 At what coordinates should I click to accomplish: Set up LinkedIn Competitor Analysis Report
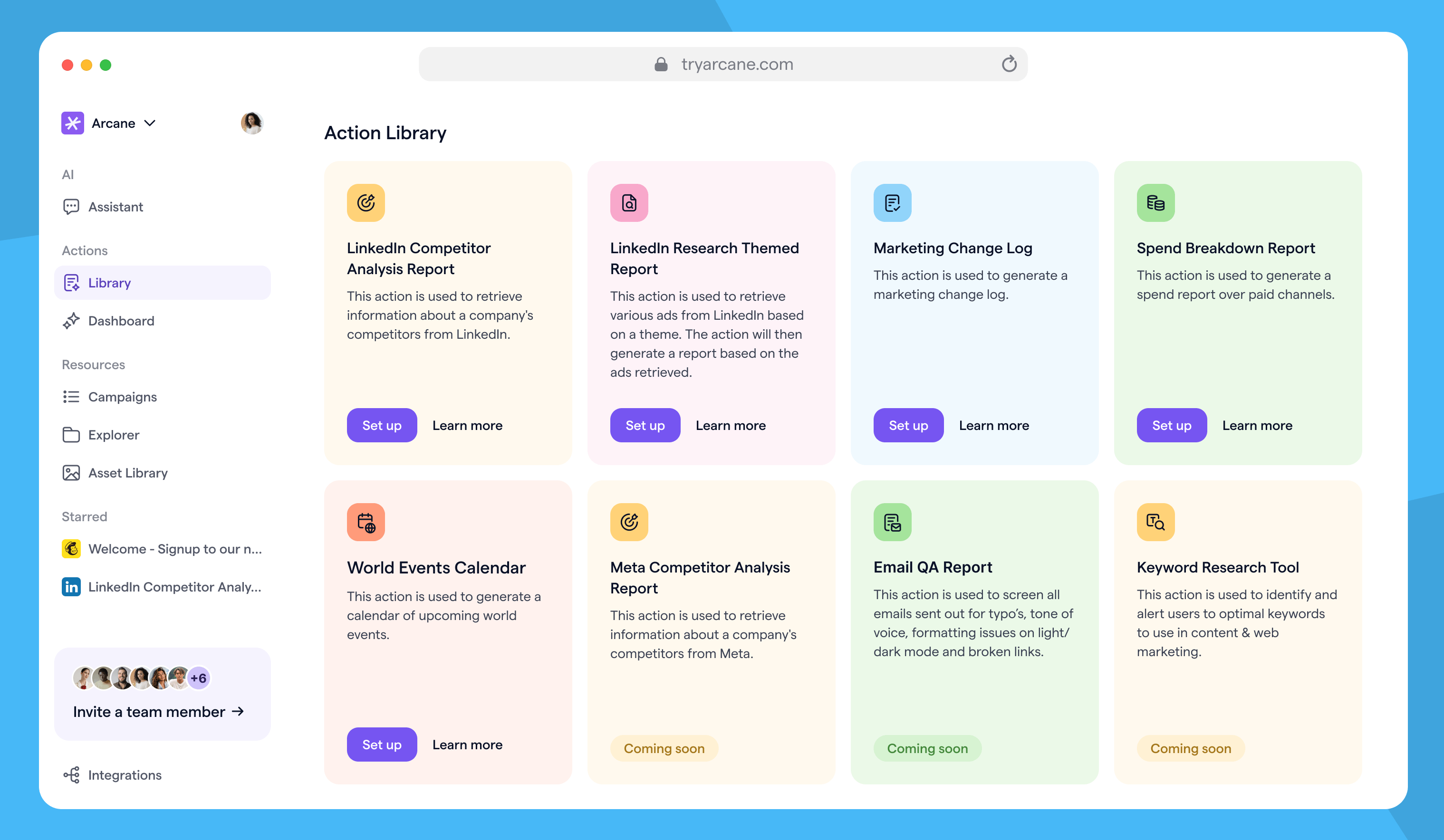(x=382, y=425)
